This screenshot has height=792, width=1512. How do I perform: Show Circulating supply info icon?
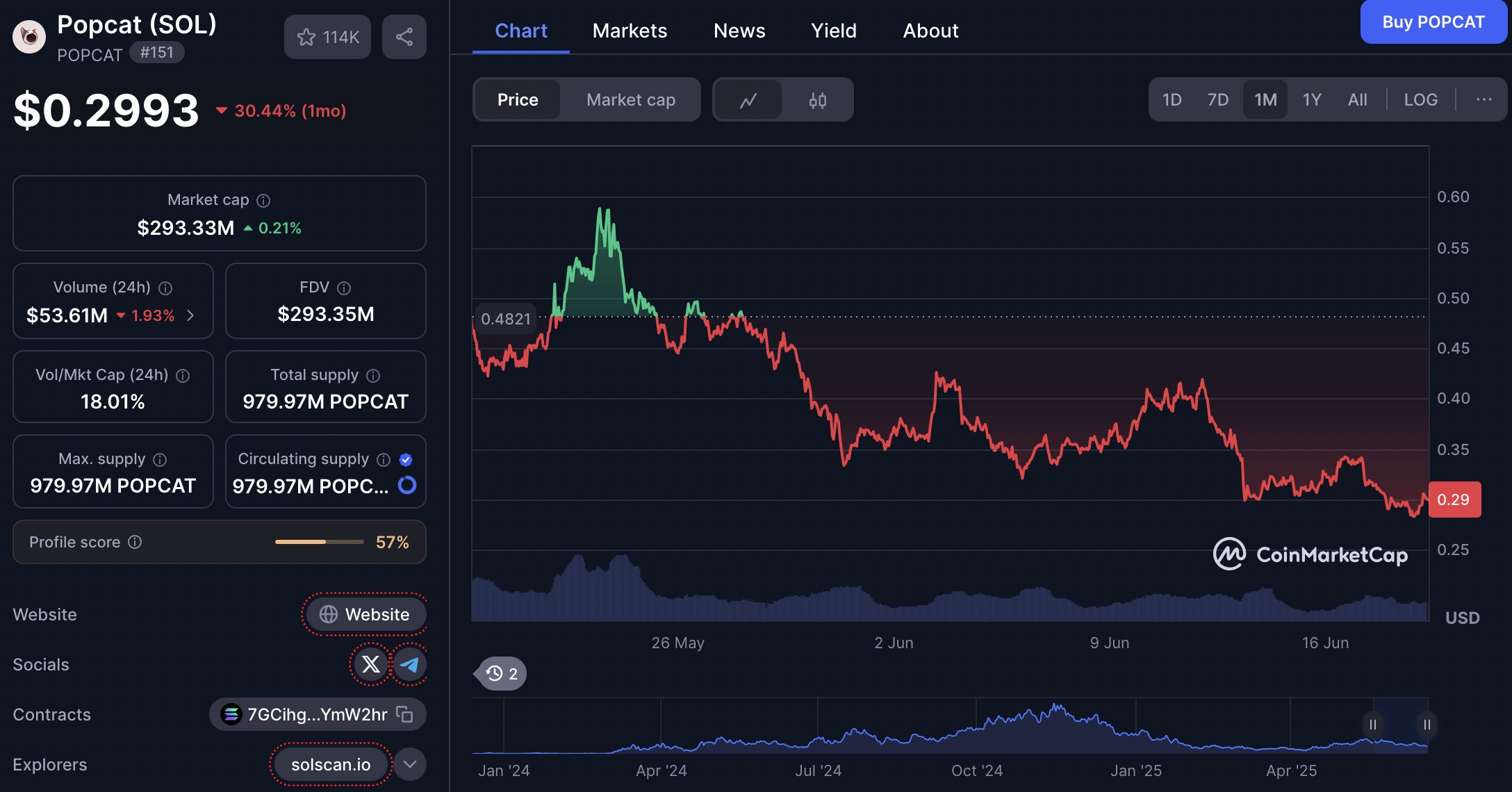click(x=384, y=460)
